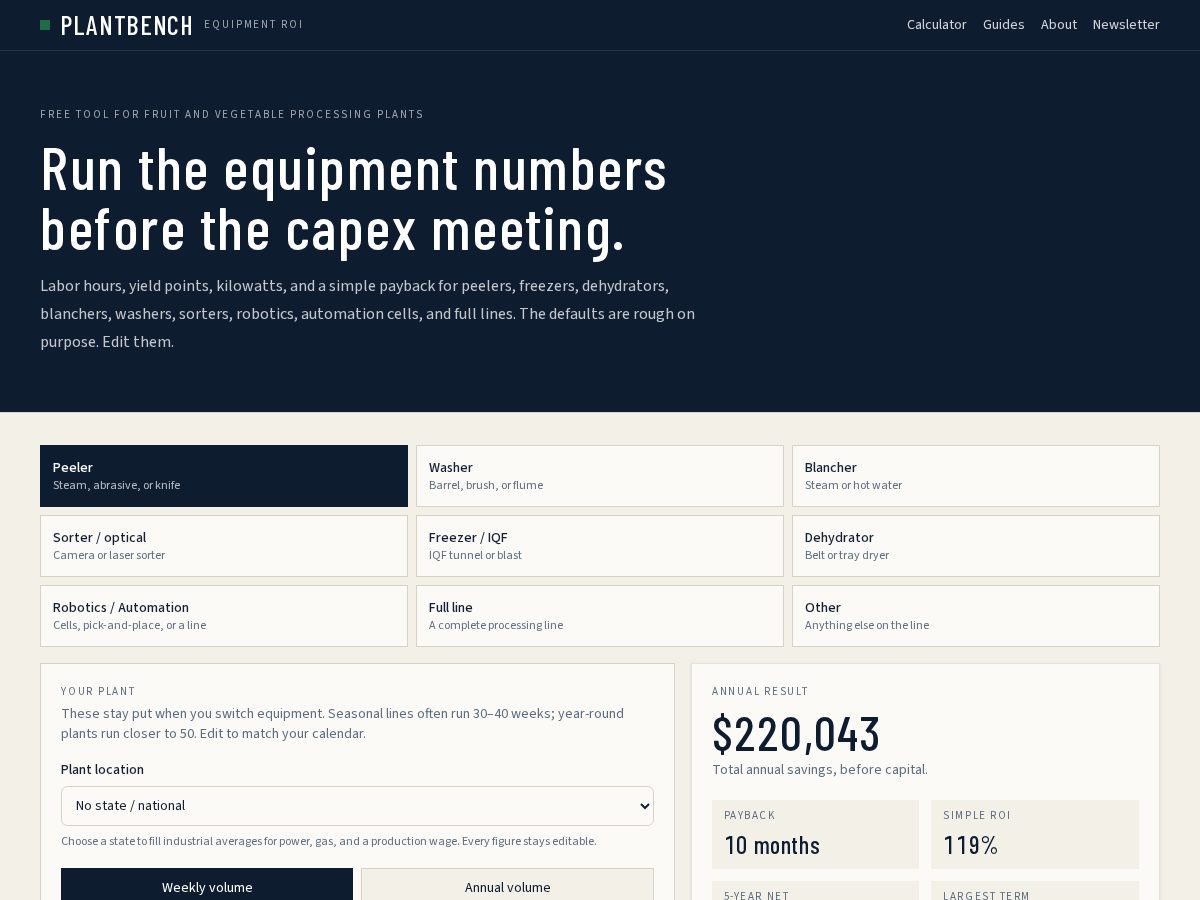Switch to Annual volume tab
1200x900 pixels.
507,887
